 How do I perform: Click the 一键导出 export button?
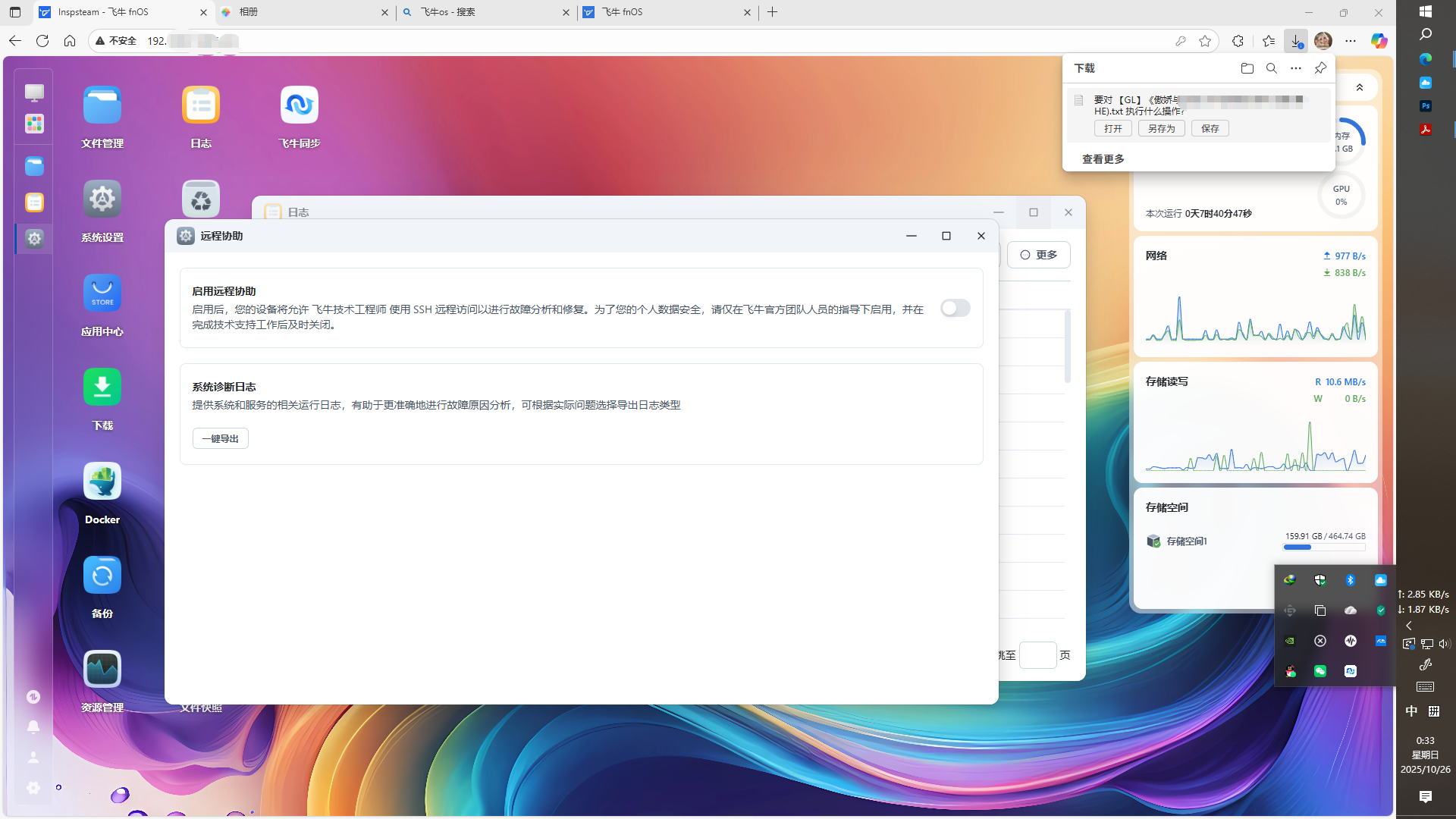pos(220,438)
